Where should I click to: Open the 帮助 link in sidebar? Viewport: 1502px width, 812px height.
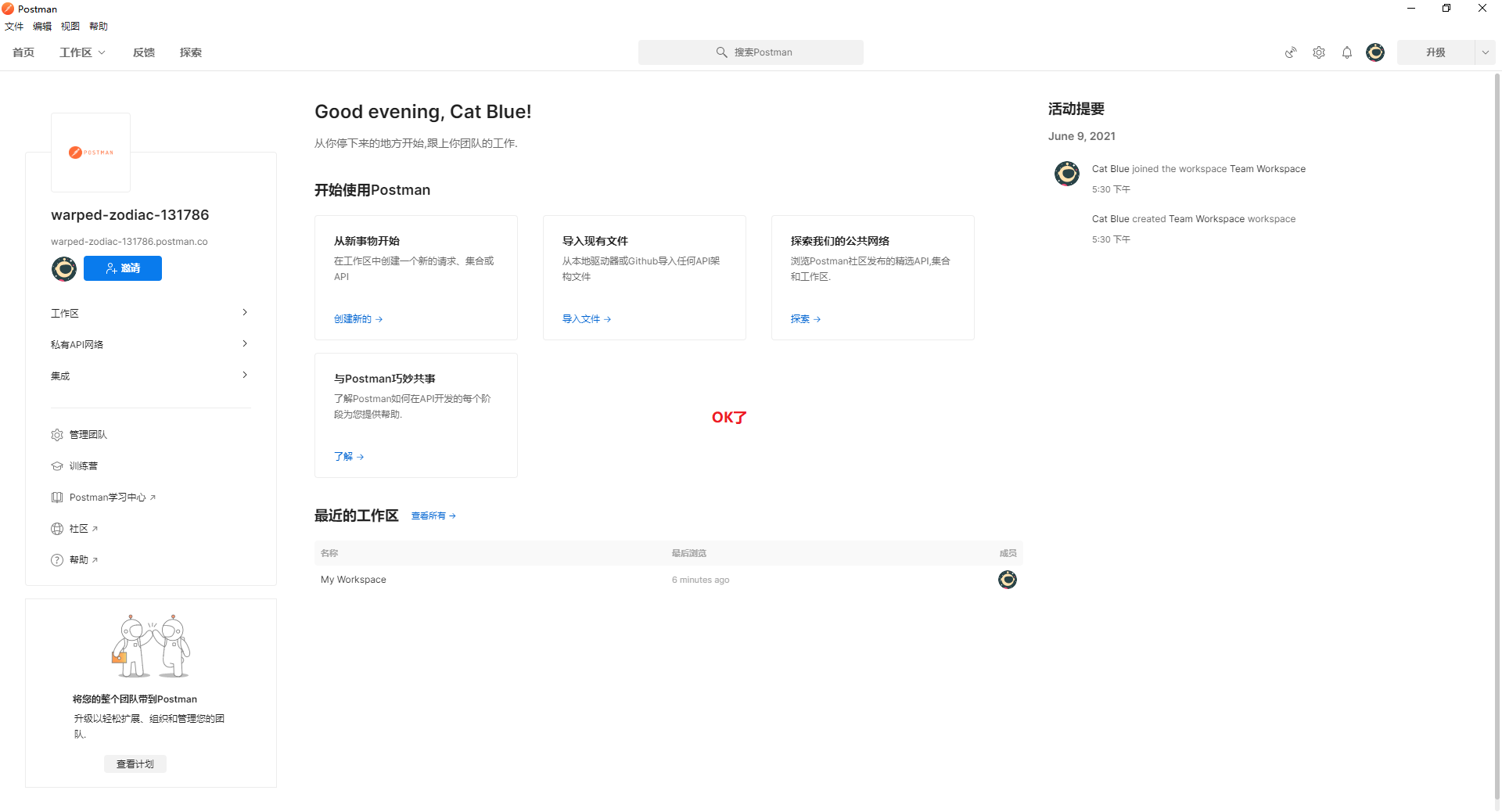tap(84, 560)
